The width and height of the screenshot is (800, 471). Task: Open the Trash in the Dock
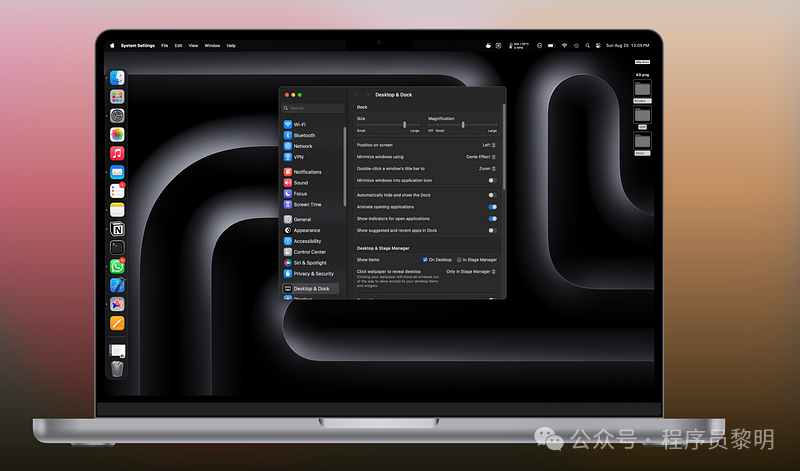[x=117, y=368]
